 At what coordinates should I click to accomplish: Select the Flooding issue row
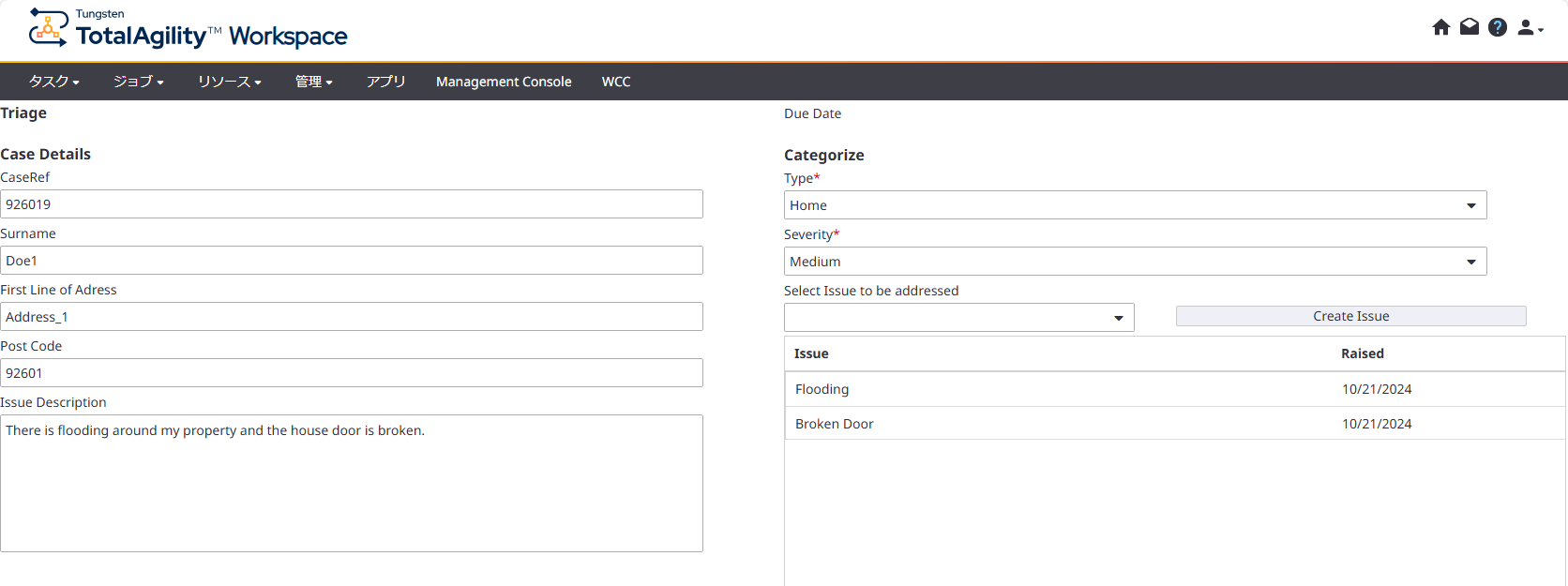(x=1174, y=389)
